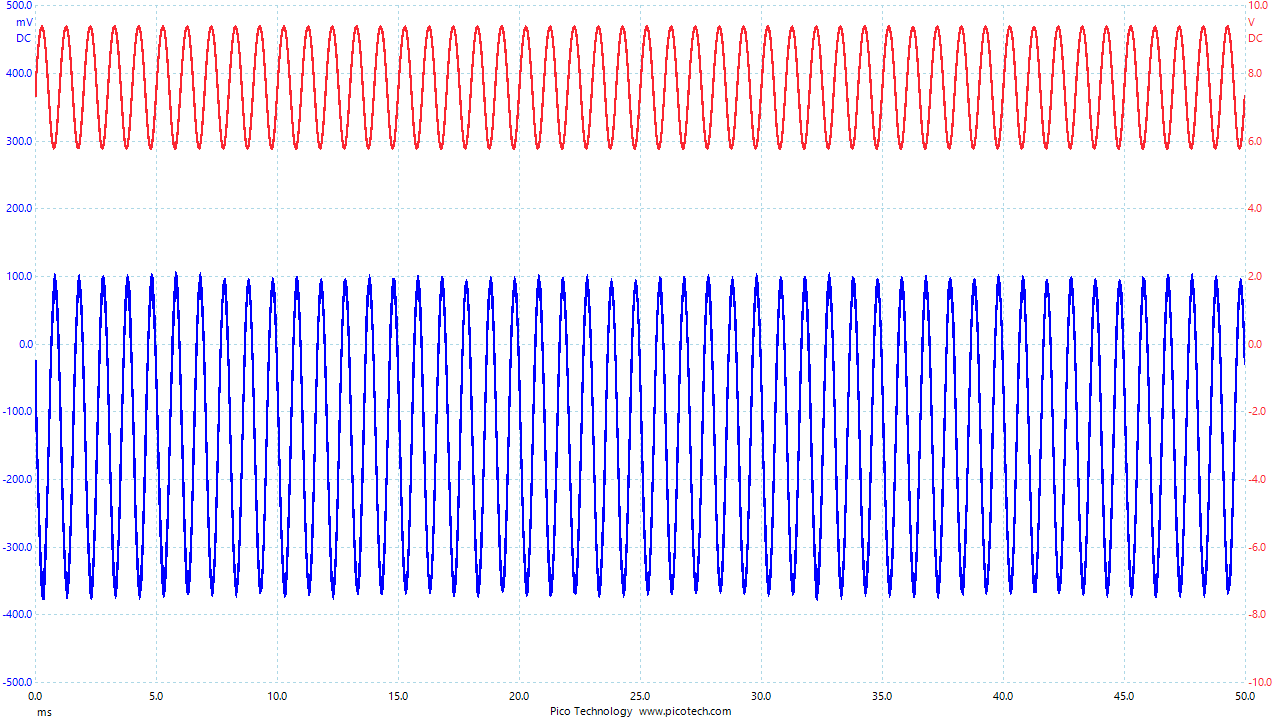Click the 45.0 time axis label
The image size is (1280, 720).
[1124, 696]
